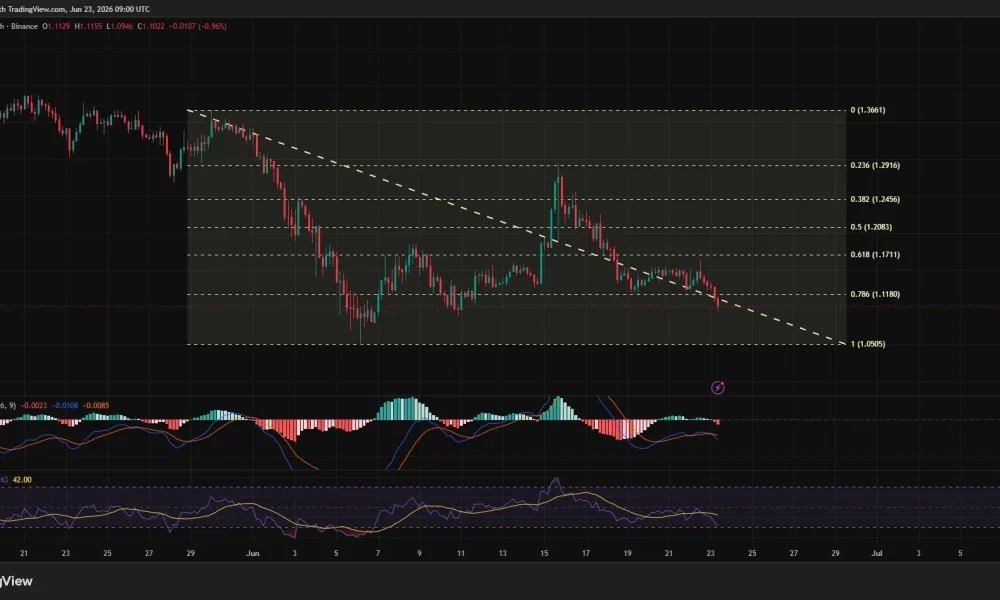Click the MACD line value '-0.0108'
Screen dimensions: 1000x600
coord(65,406)
